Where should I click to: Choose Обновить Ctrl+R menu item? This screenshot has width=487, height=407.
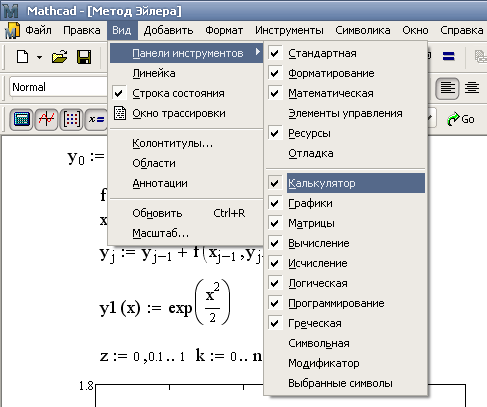(x=186, y=213)
